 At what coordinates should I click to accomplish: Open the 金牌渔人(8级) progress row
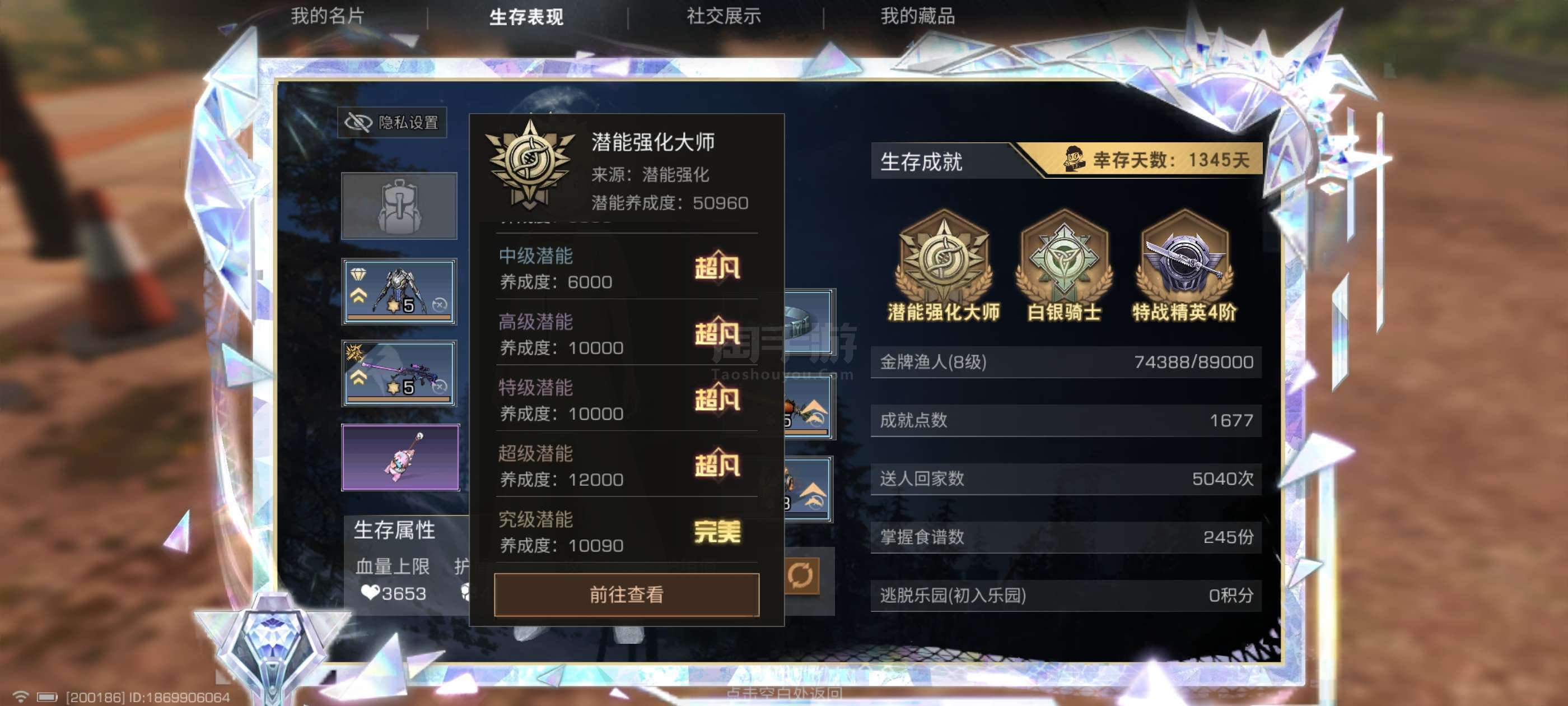[1066, 362]
